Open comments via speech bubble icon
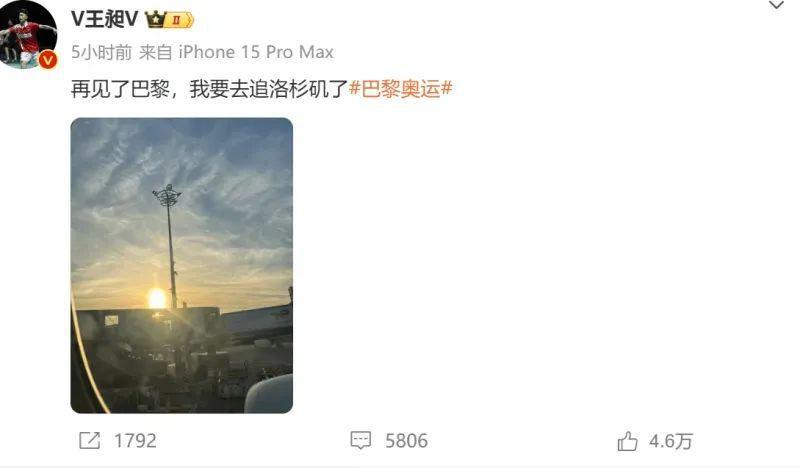This screenshot has height=468, width=800. click(x=361, y=440)
